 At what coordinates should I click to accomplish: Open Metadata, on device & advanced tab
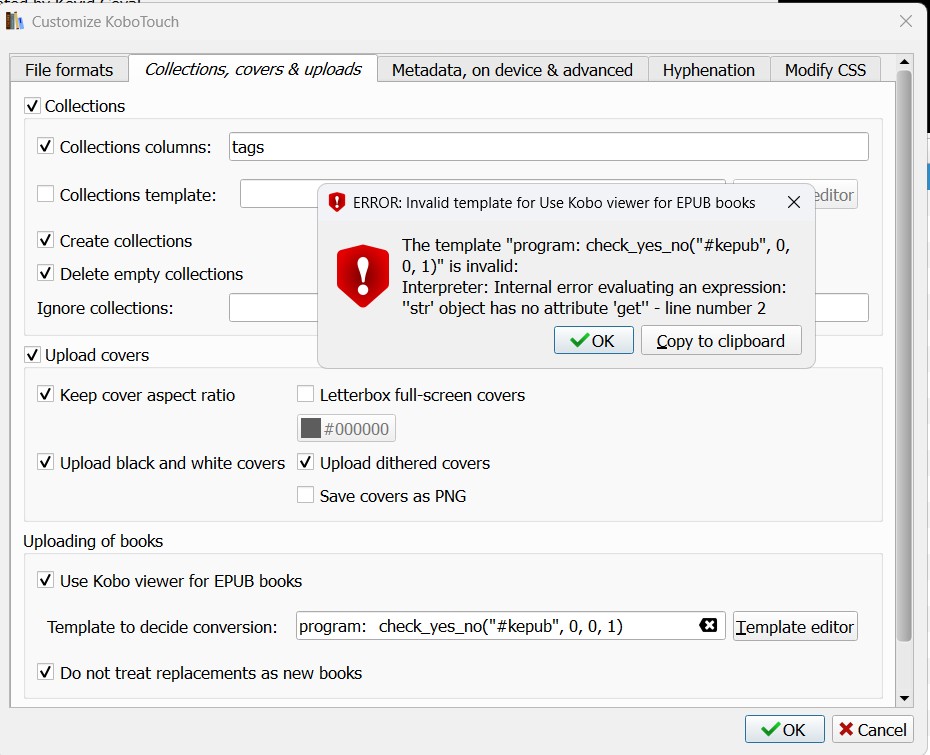[x=512, y=70]
